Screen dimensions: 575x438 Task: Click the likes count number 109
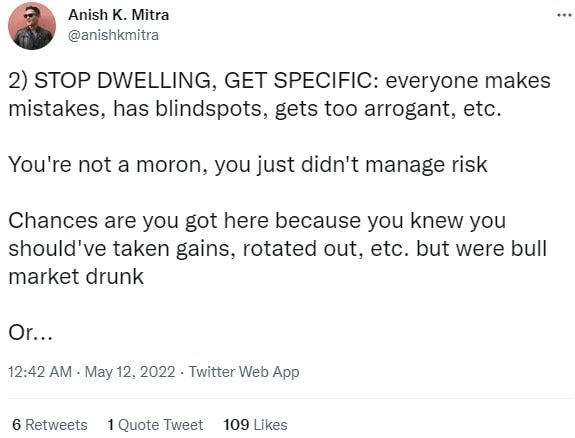coord(236,424)
